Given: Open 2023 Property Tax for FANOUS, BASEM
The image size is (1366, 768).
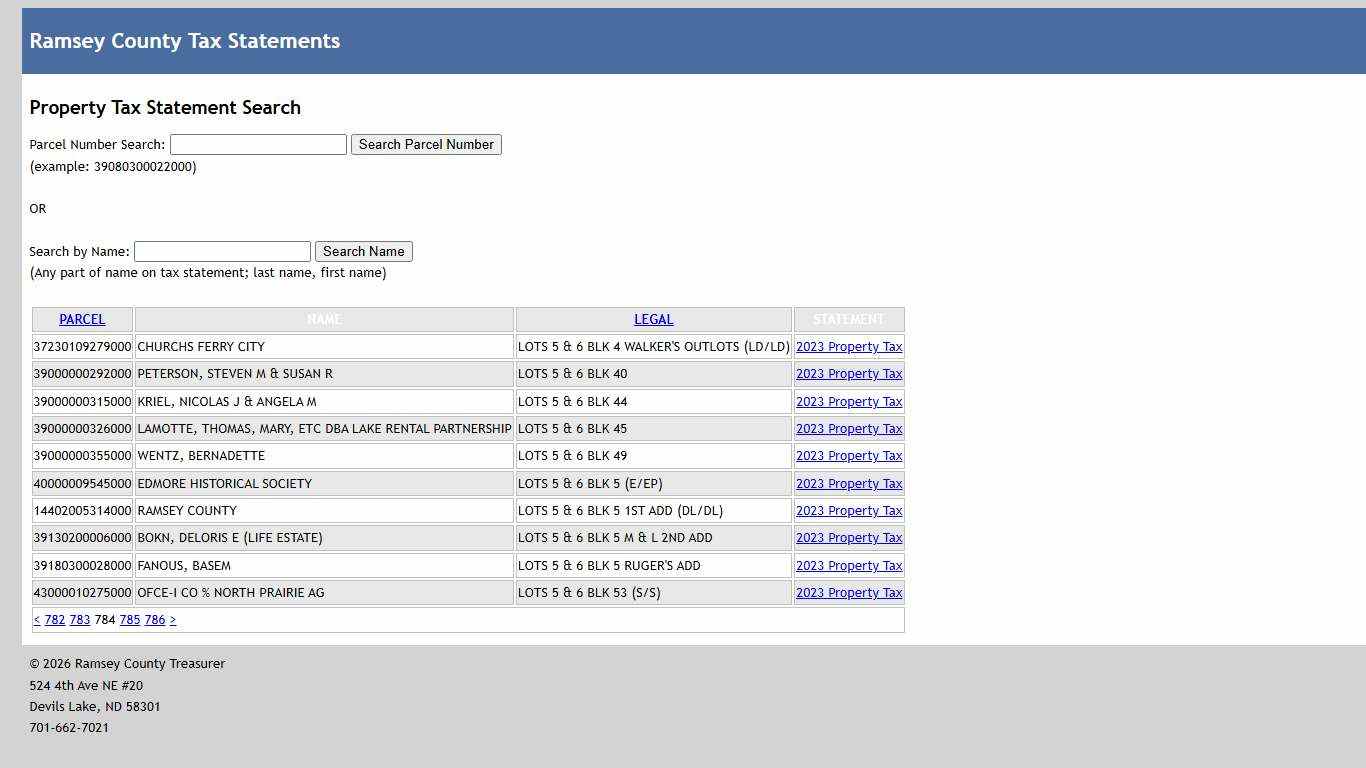Looking at the screenshot, I should (848, 565).
